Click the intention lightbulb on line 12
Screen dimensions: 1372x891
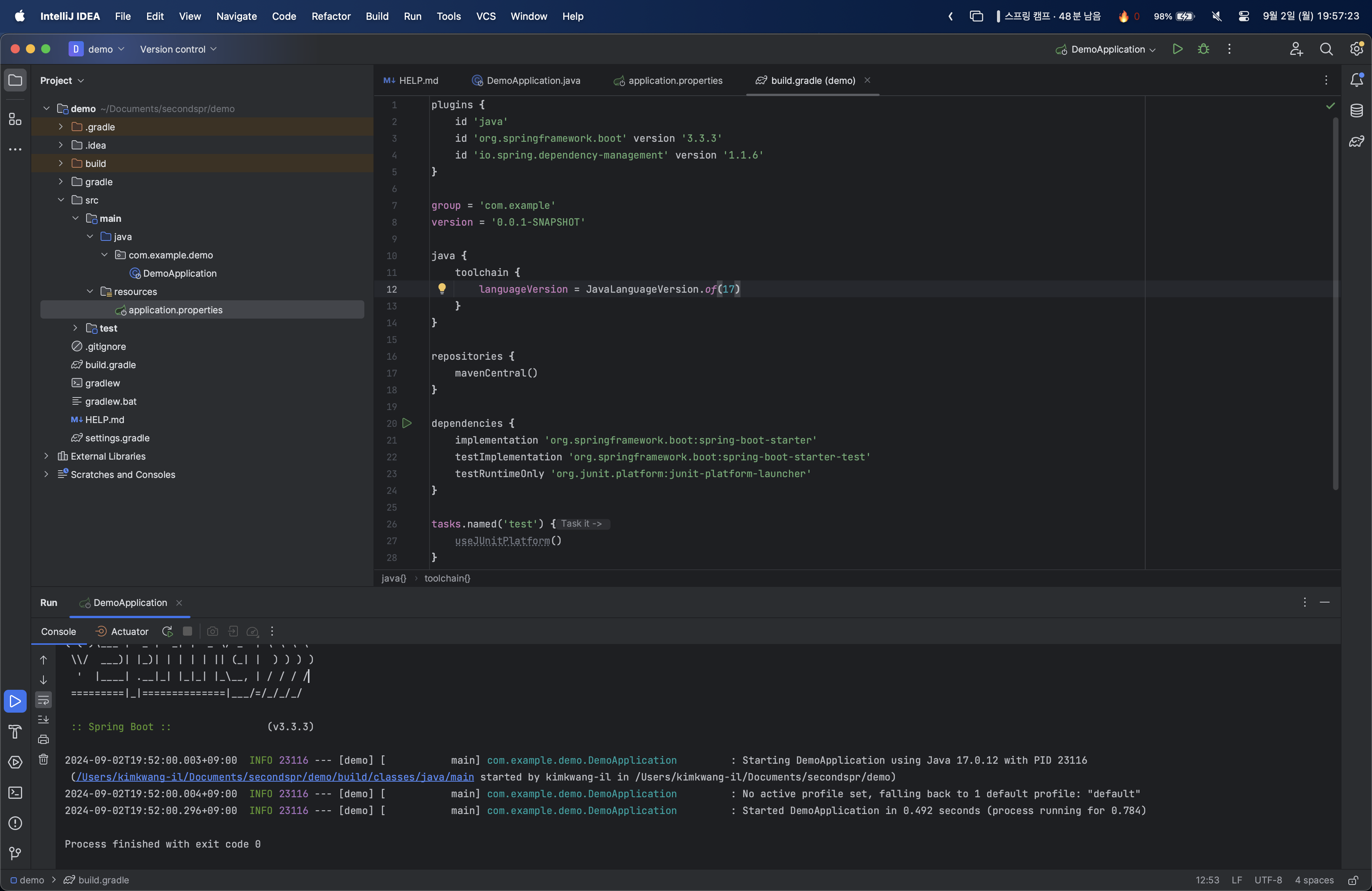click(442, 289)
